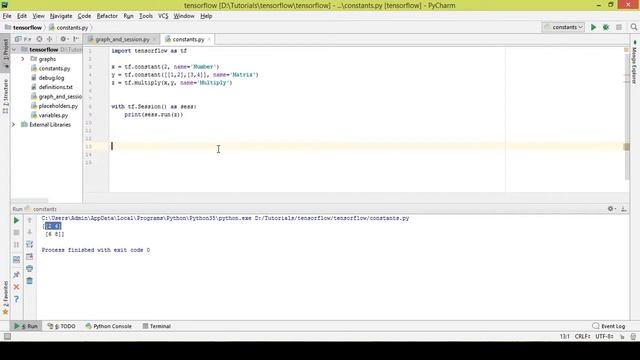Expand the graphs folder

point(23,59)
